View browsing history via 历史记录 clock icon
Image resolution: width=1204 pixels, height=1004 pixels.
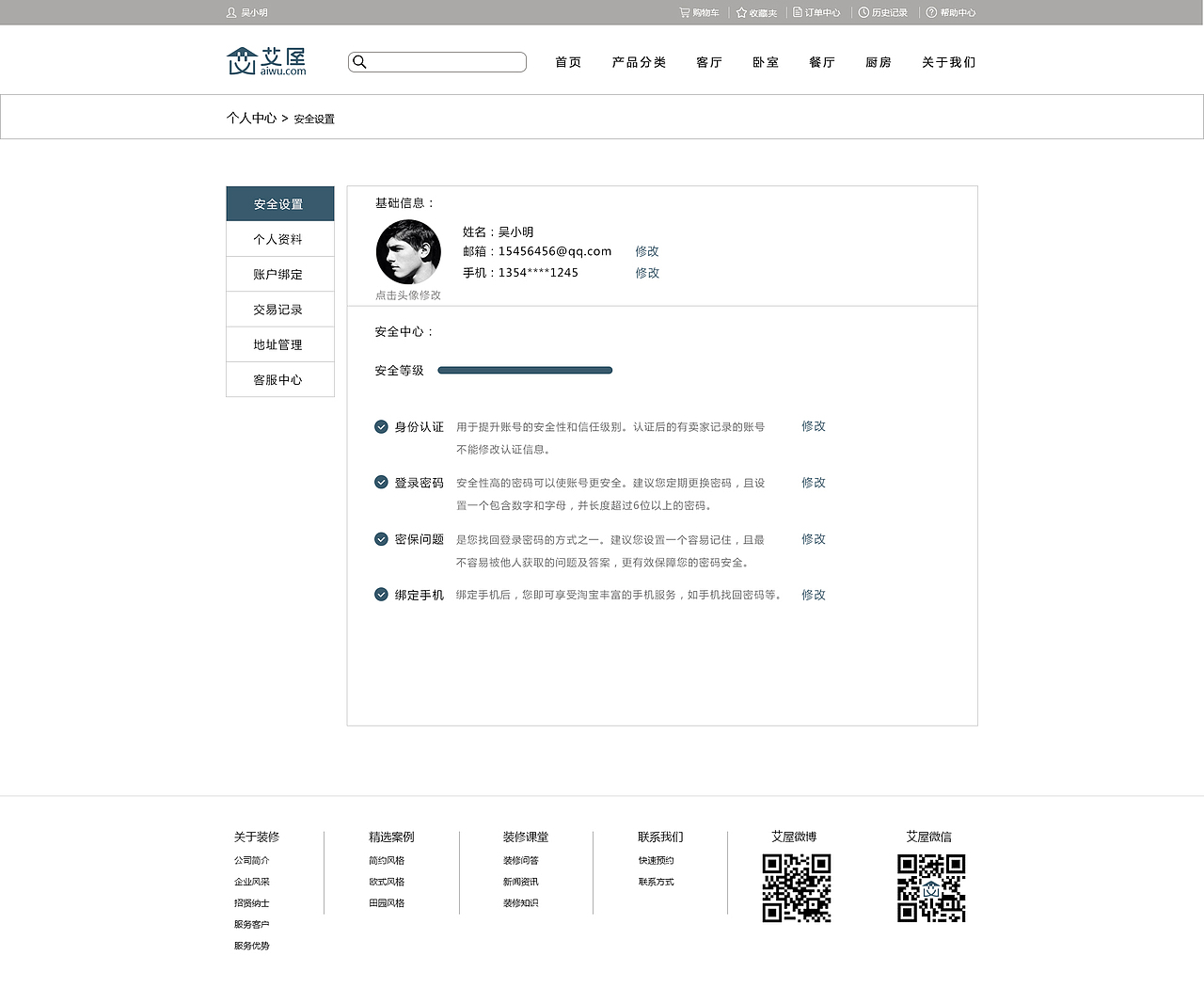(863, 12)
